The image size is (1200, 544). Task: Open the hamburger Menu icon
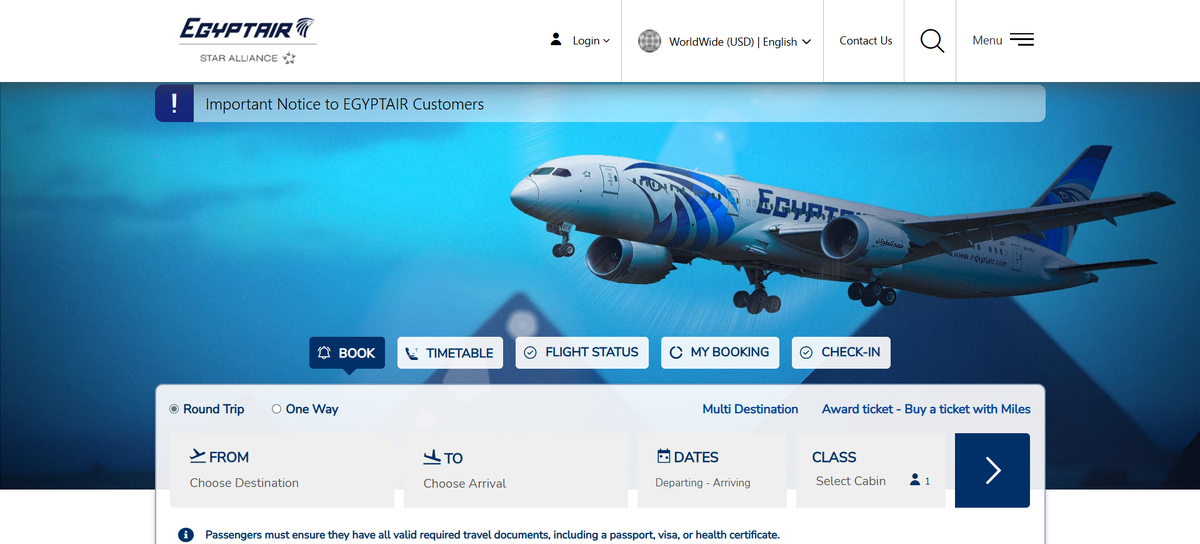(x=1021, y=40)
